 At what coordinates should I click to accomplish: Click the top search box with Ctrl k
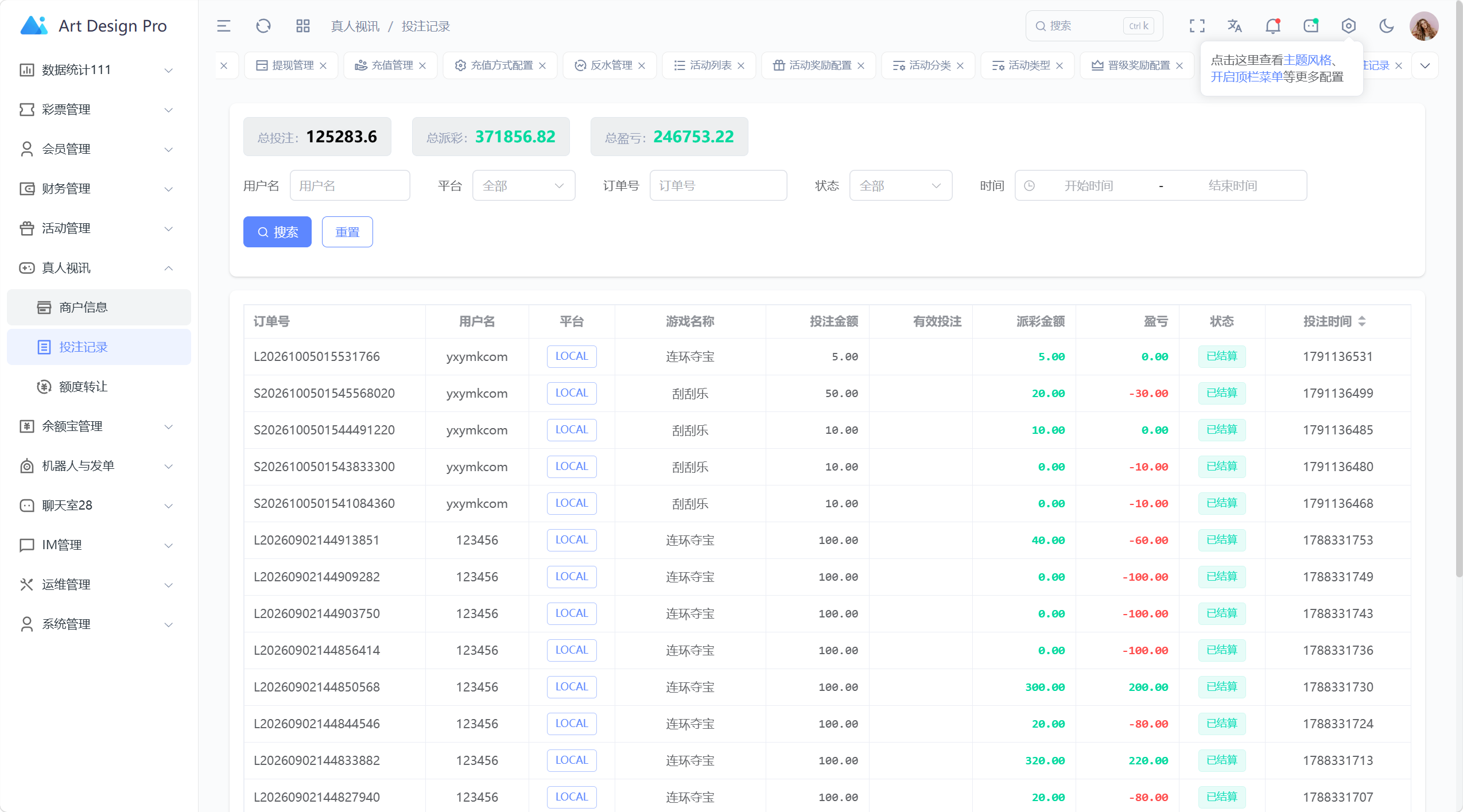click(x=1094, y=26)
